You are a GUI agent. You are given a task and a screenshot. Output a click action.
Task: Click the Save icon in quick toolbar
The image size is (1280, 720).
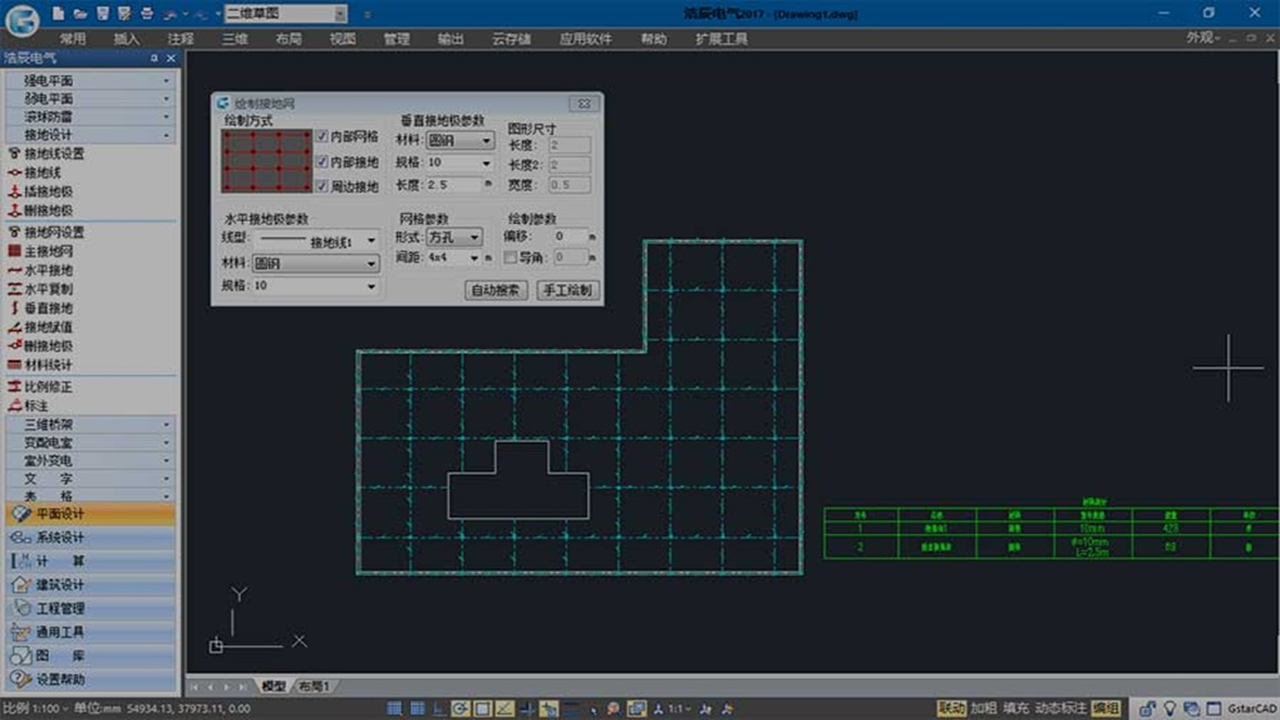(x=103, y=14)
